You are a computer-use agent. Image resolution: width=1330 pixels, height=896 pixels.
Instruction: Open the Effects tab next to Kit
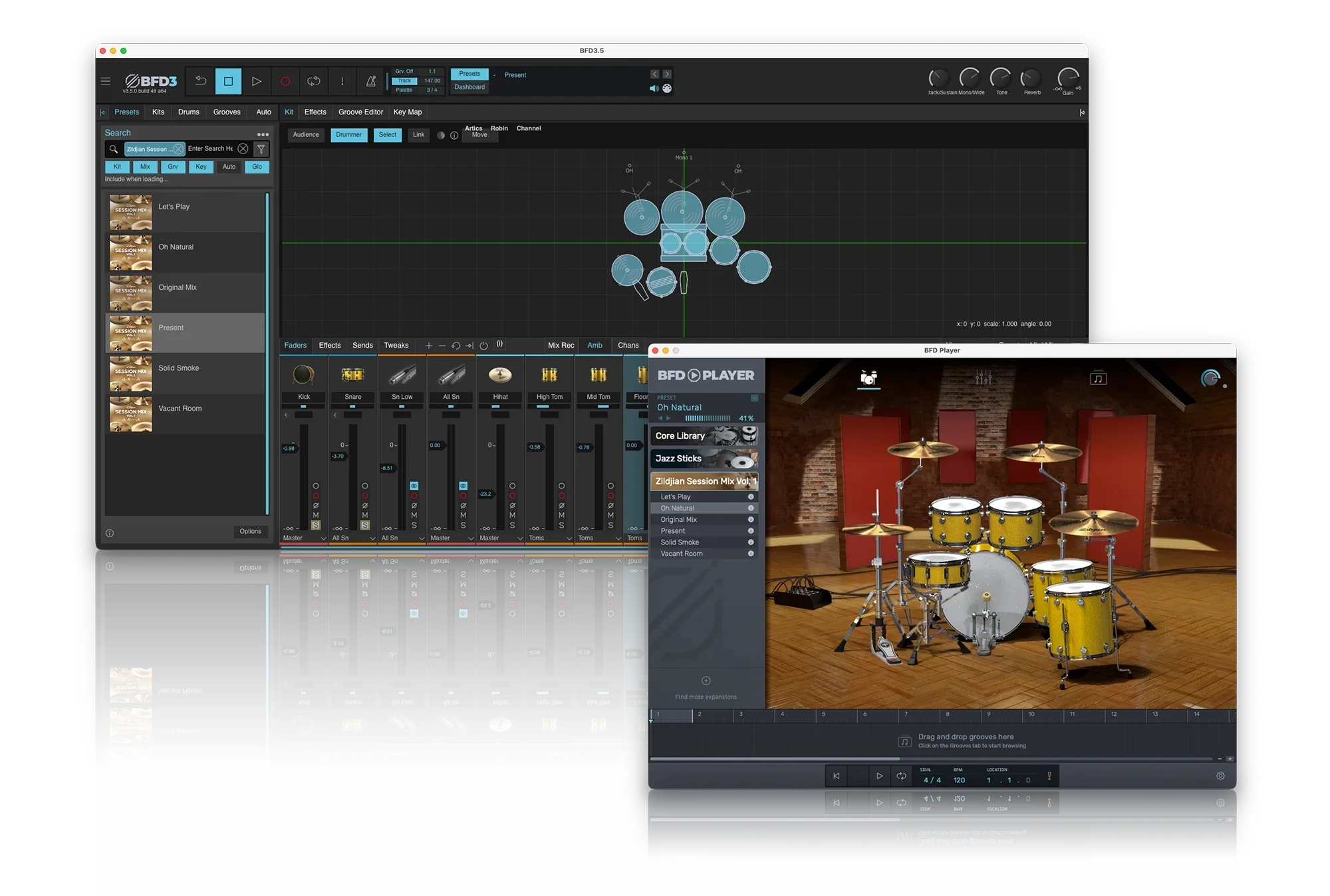pyautogui.click(x=315, y=112)
